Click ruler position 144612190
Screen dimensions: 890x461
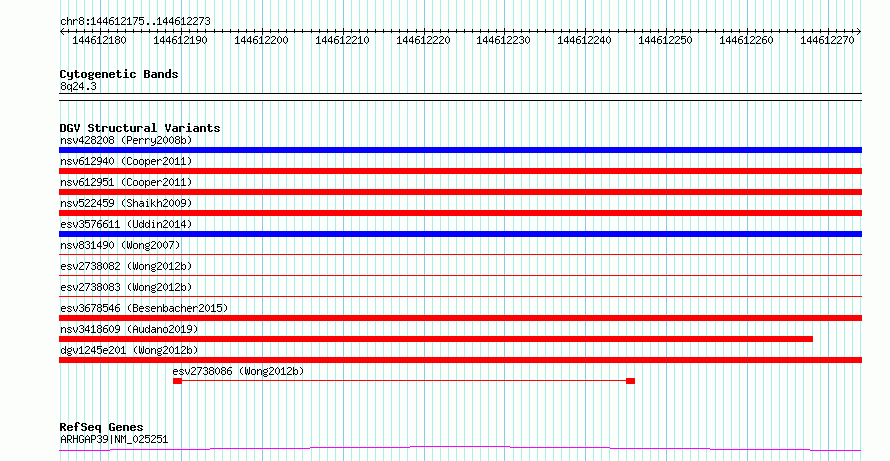[180, 40]
